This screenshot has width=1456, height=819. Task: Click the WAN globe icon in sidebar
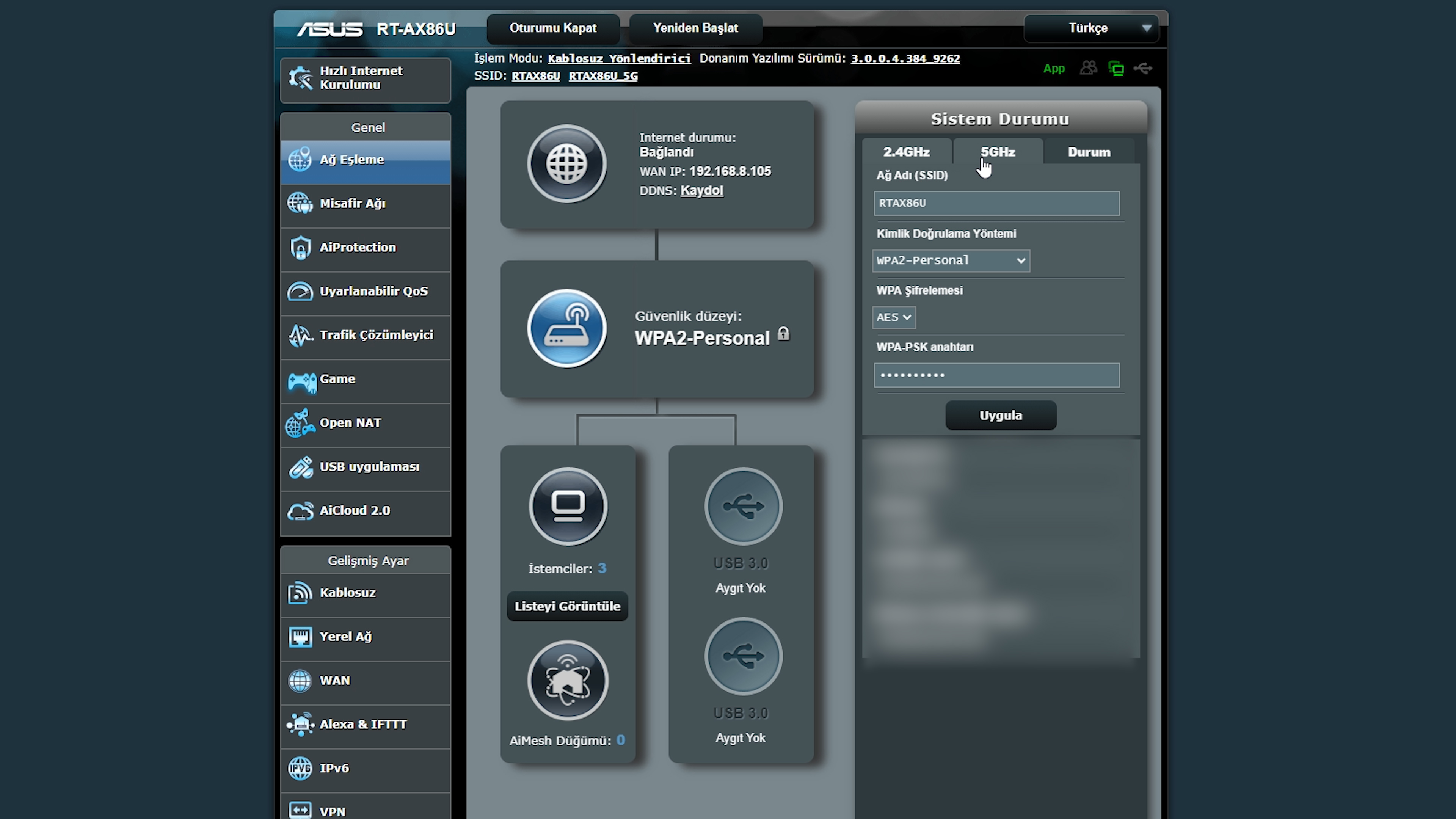point(300,681)
